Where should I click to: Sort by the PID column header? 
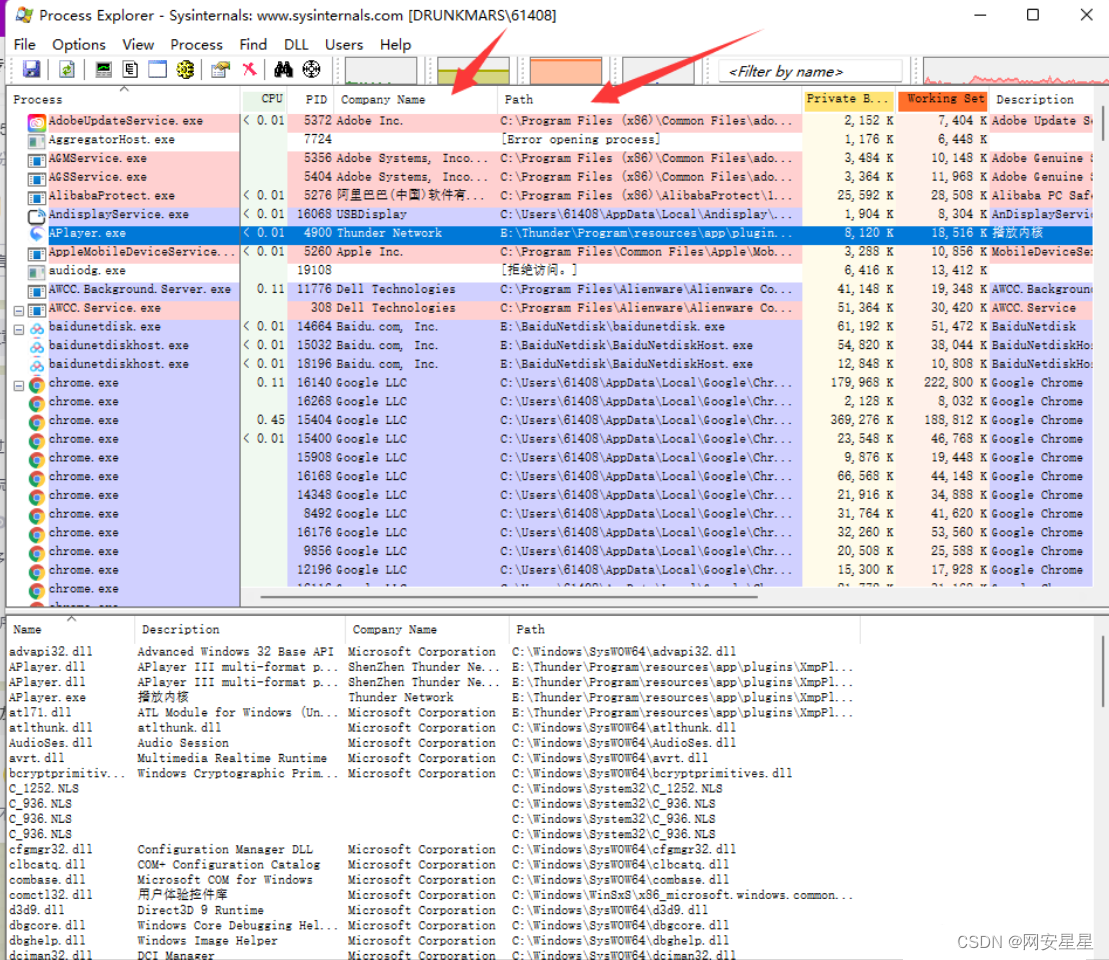coord(310,100)
